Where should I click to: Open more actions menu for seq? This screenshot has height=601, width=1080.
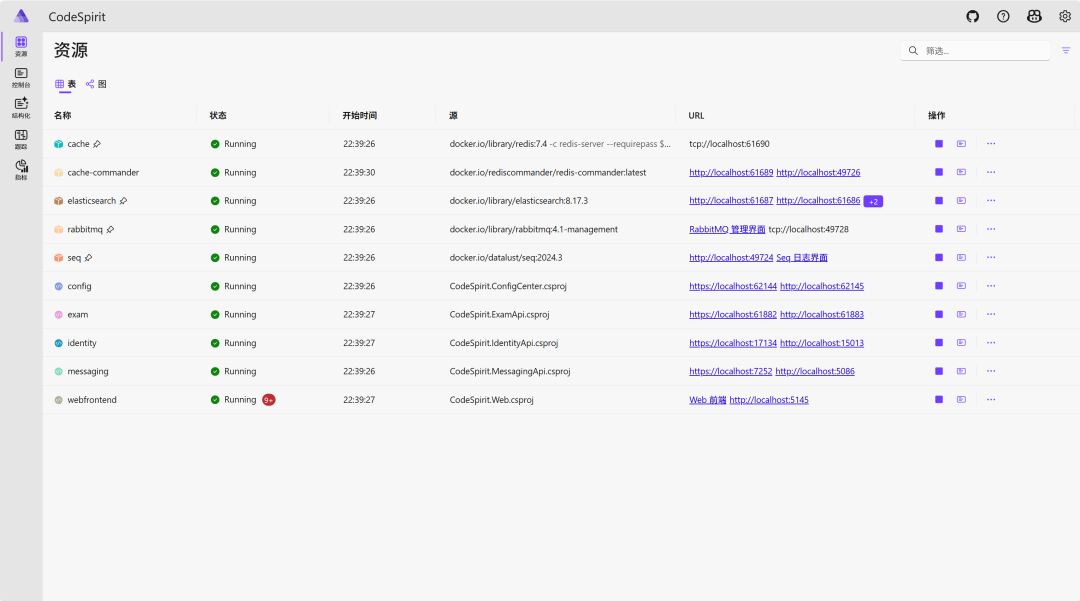click(x=991, y=257)
